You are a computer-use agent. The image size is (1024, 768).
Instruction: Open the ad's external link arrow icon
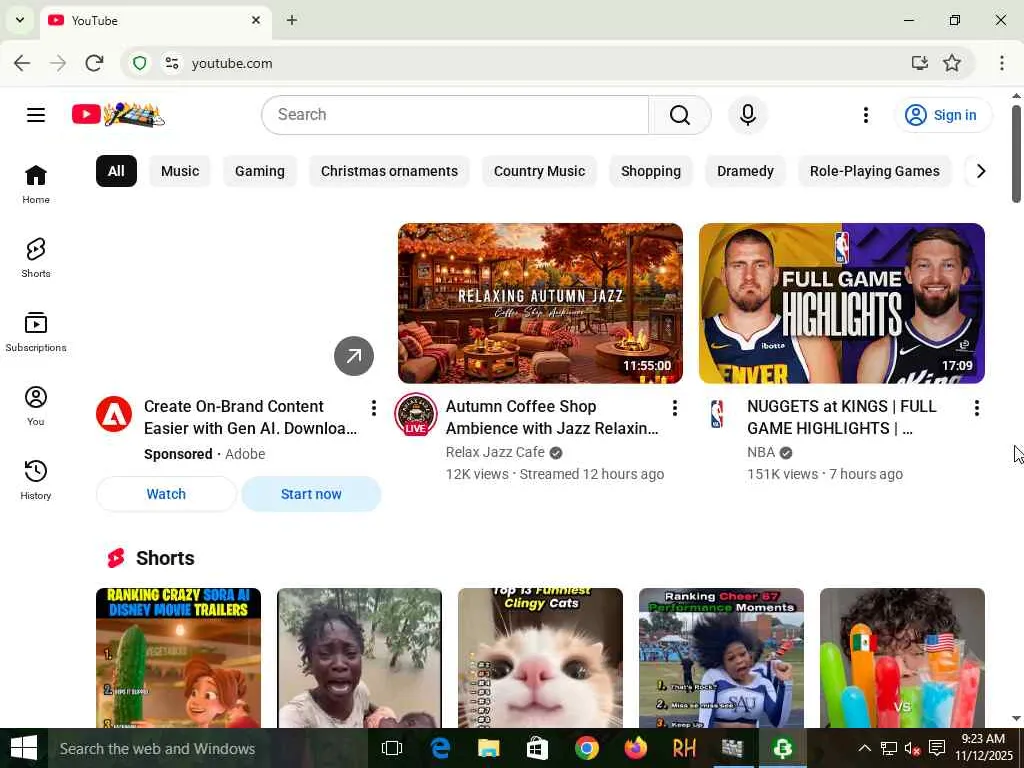coord(354,356)
